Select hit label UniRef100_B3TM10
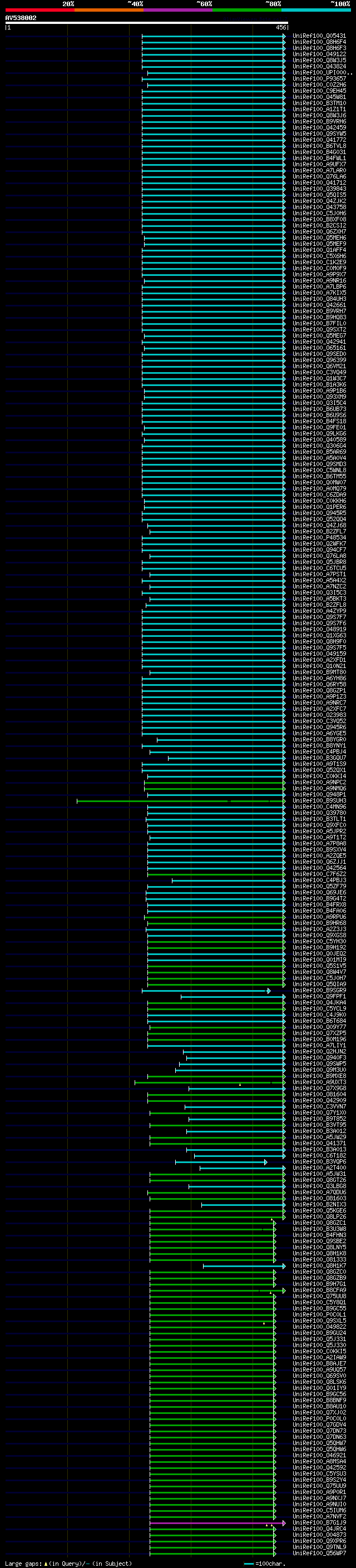 (x=319, y=103)
